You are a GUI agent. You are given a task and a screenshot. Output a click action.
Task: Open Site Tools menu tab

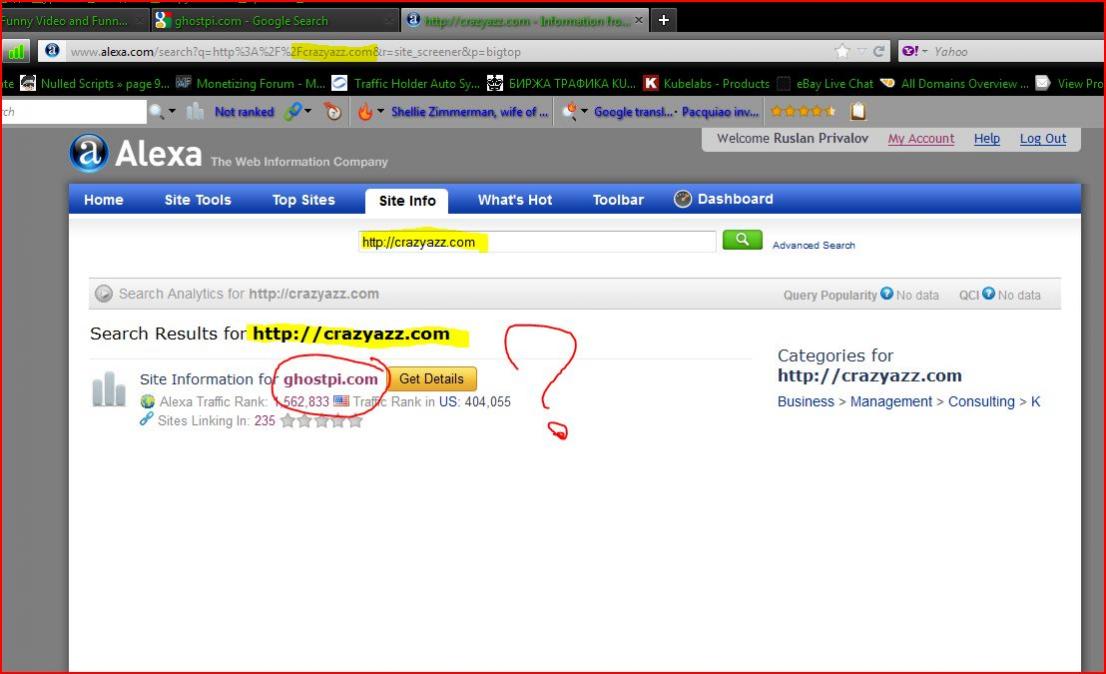coord(198,200)
